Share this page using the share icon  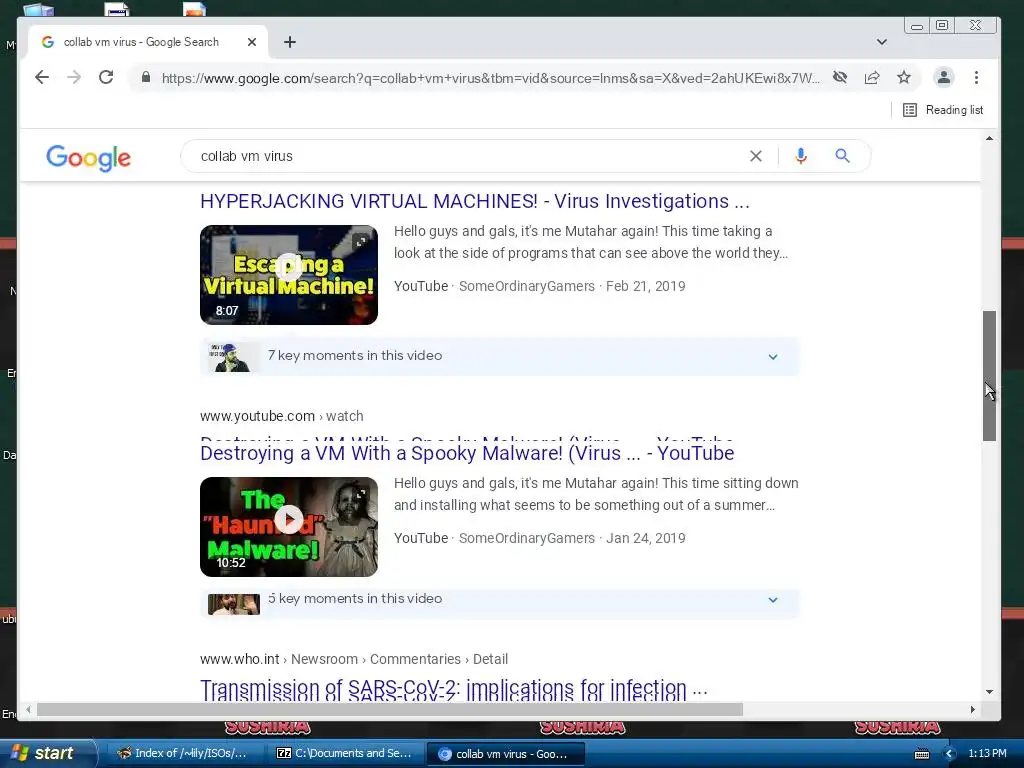(x=872, y=78)
